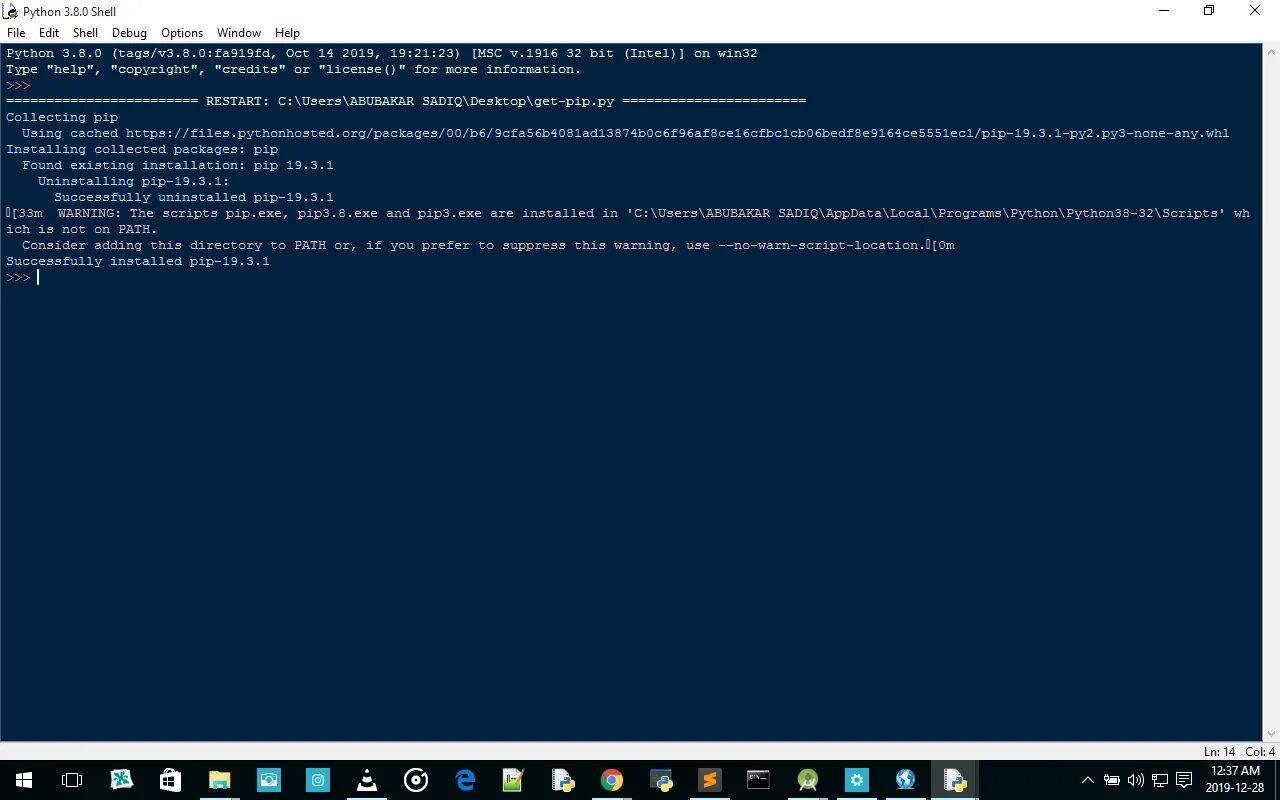Click 'Found existing installation: pip 19.3.1'
Image resolution: width=1280 pixels, height=800 pixels.
pos(178,165)
